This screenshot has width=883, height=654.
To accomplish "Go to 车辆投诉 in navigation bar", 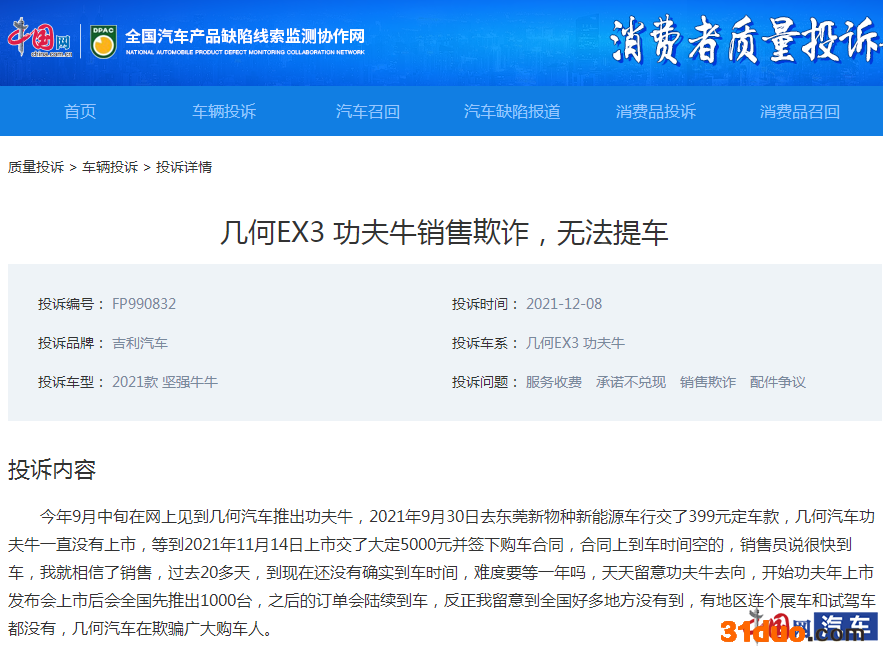I will pos(224,111).
